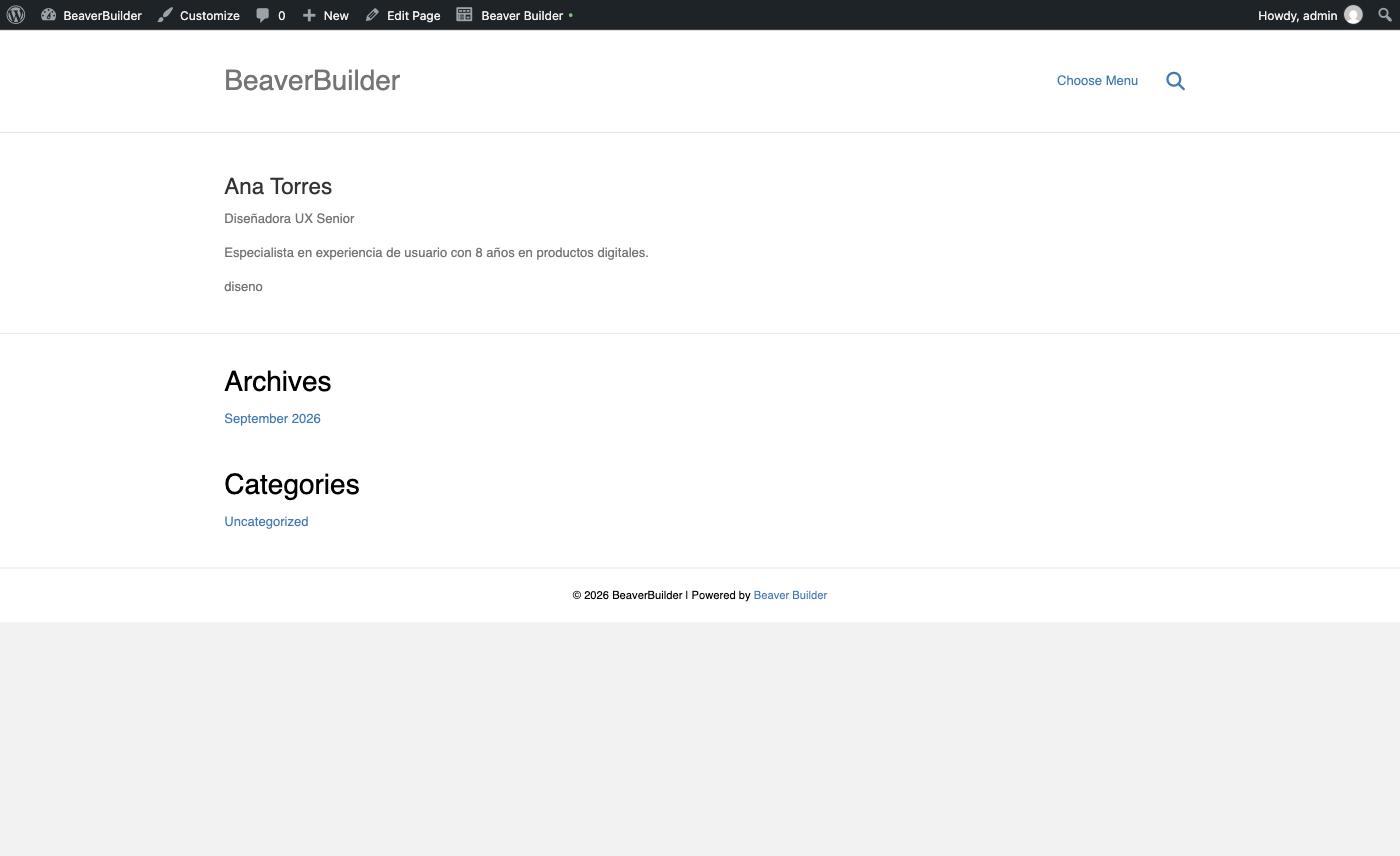Click the Ana Torres heading
1400x856 pixels.
coord(278,187)
